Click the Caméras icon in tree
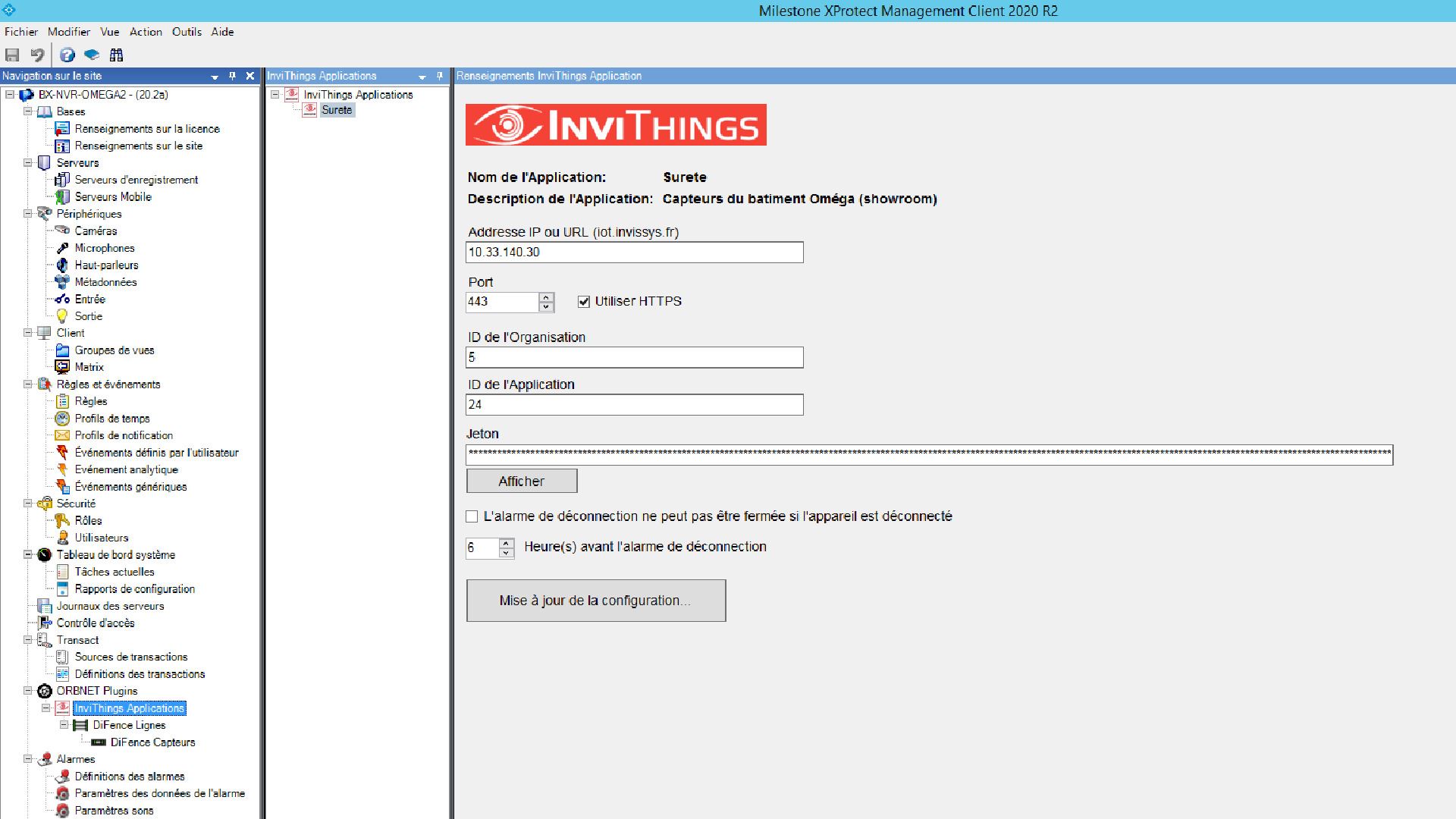1456x819 pixels. (62, 231)
